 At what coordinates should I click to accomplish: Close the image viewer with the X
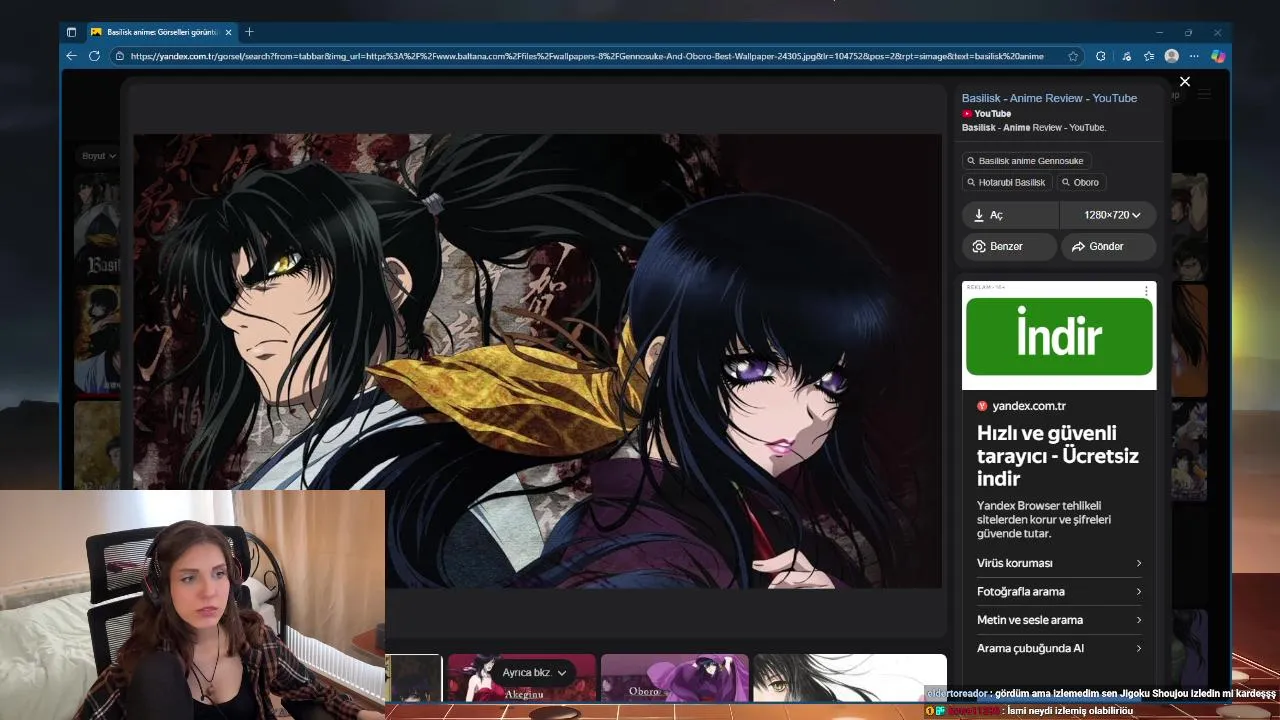click(1185, 82)
